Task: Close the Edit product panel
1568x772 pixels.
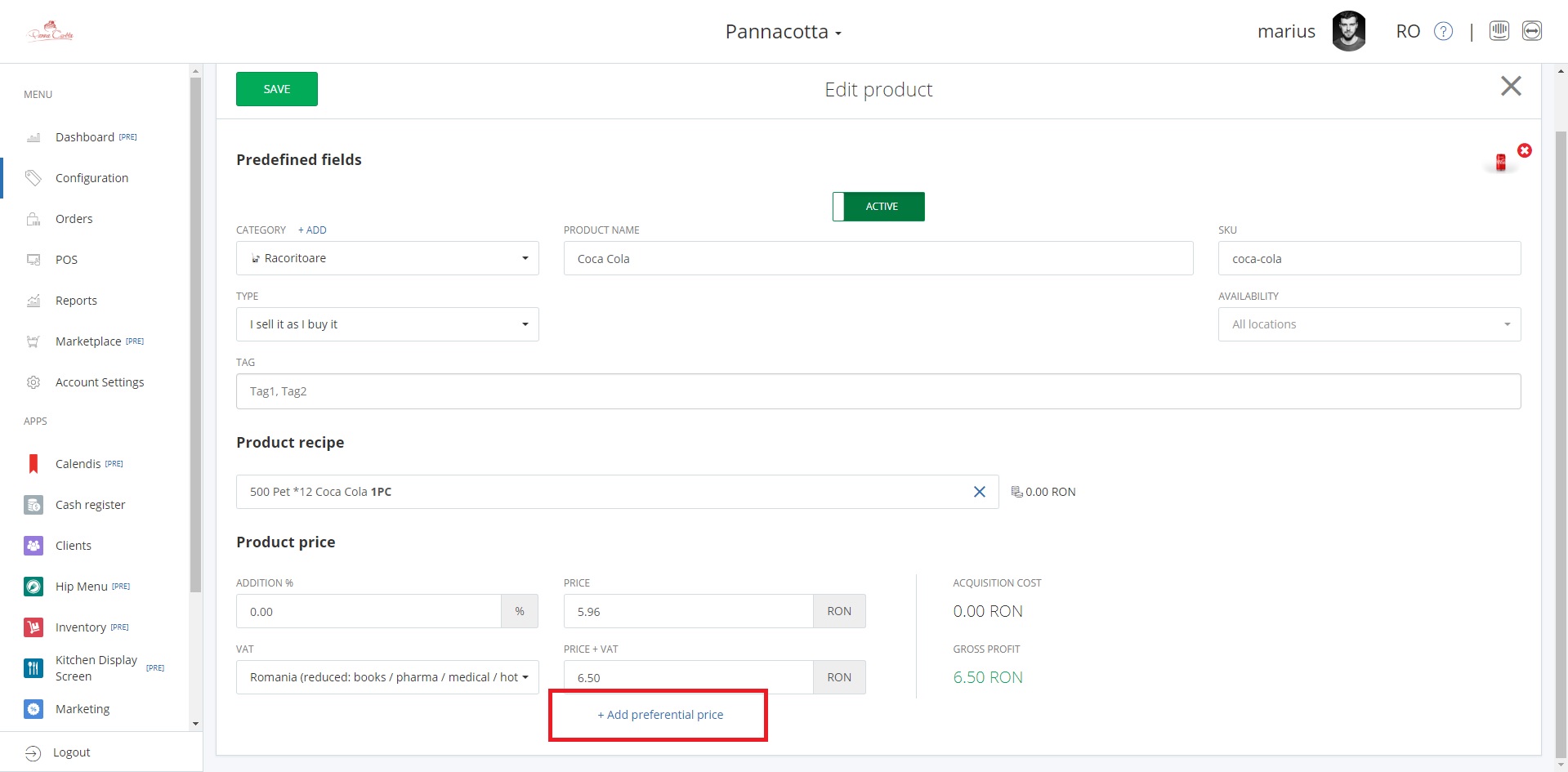Action: (1511, 86)
